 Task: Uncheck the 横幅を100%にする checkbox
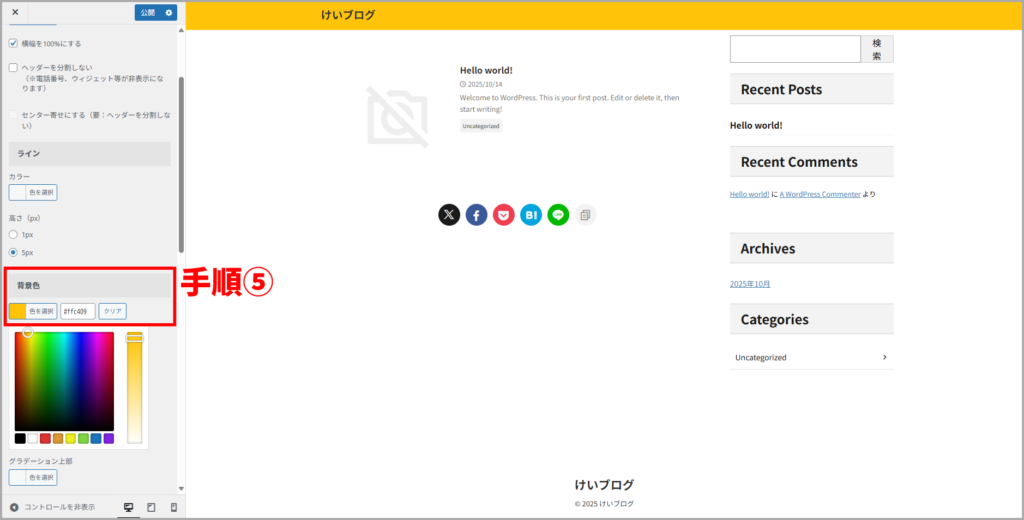[x=13, y=44]
